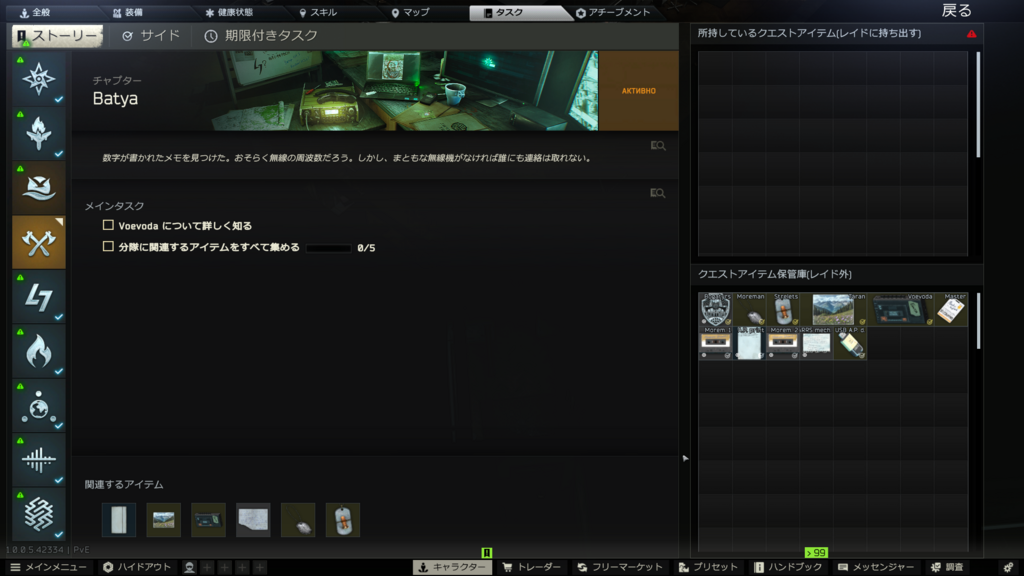Switch to the サイド tasks tab
The image size is (1024, 576).
pos(151,36)
